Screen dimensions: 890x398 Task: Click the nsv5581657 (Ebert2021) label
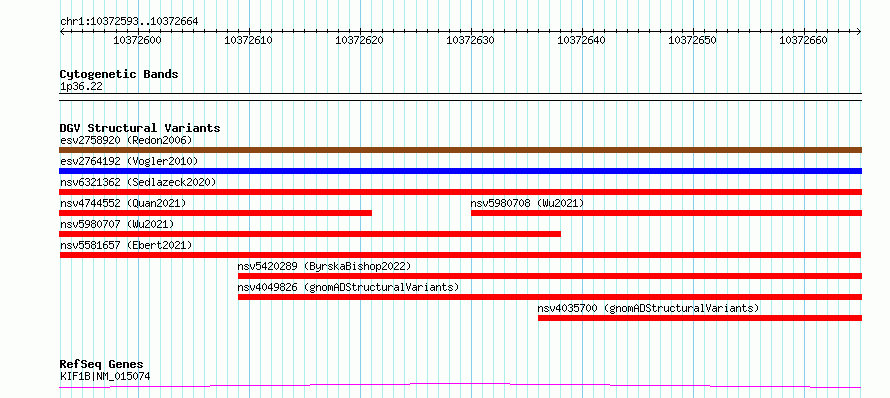click(x=126, y=245)
